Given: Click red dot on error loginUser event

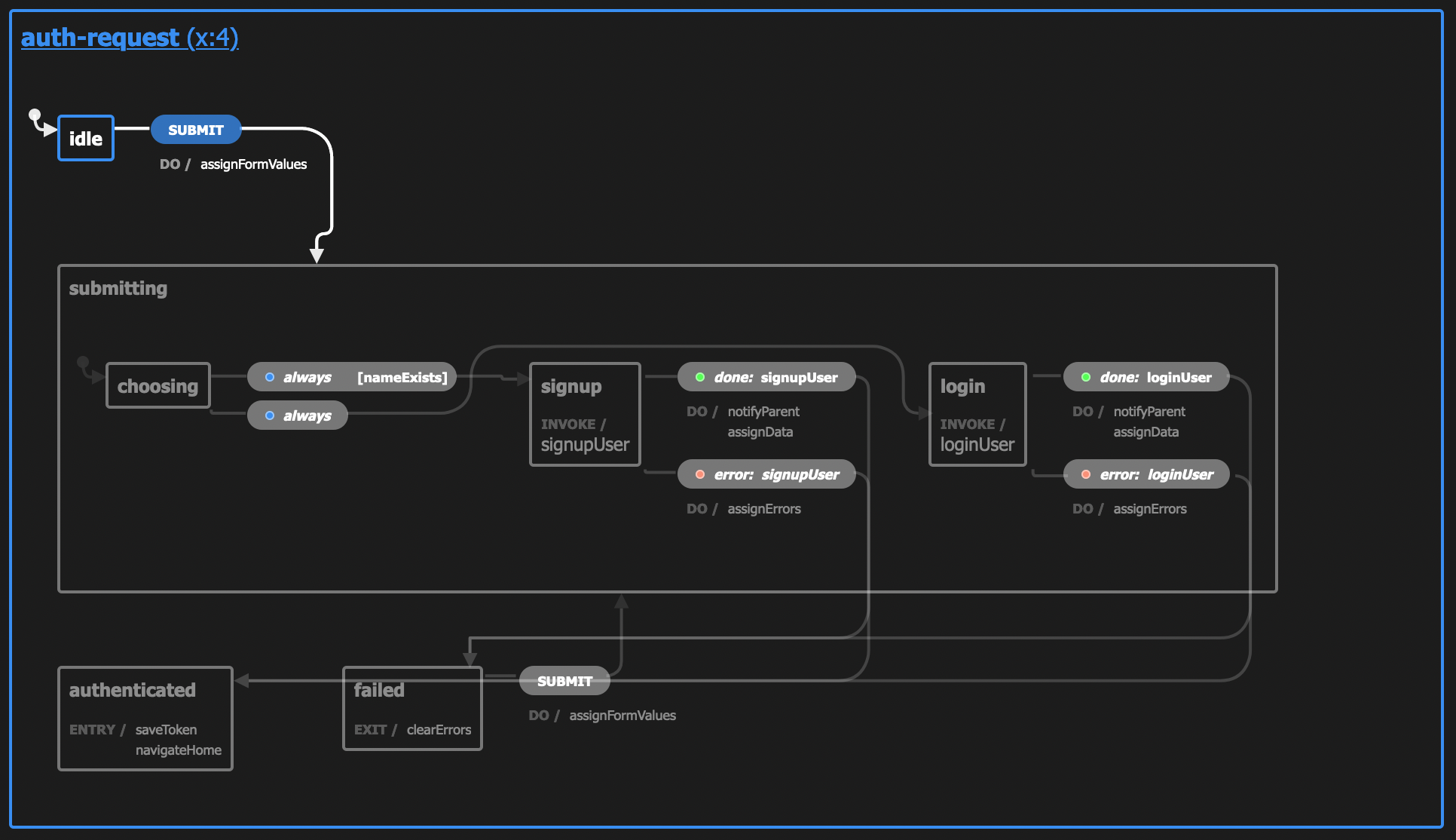Looking at the screenshot, I should coord(1086,474).
